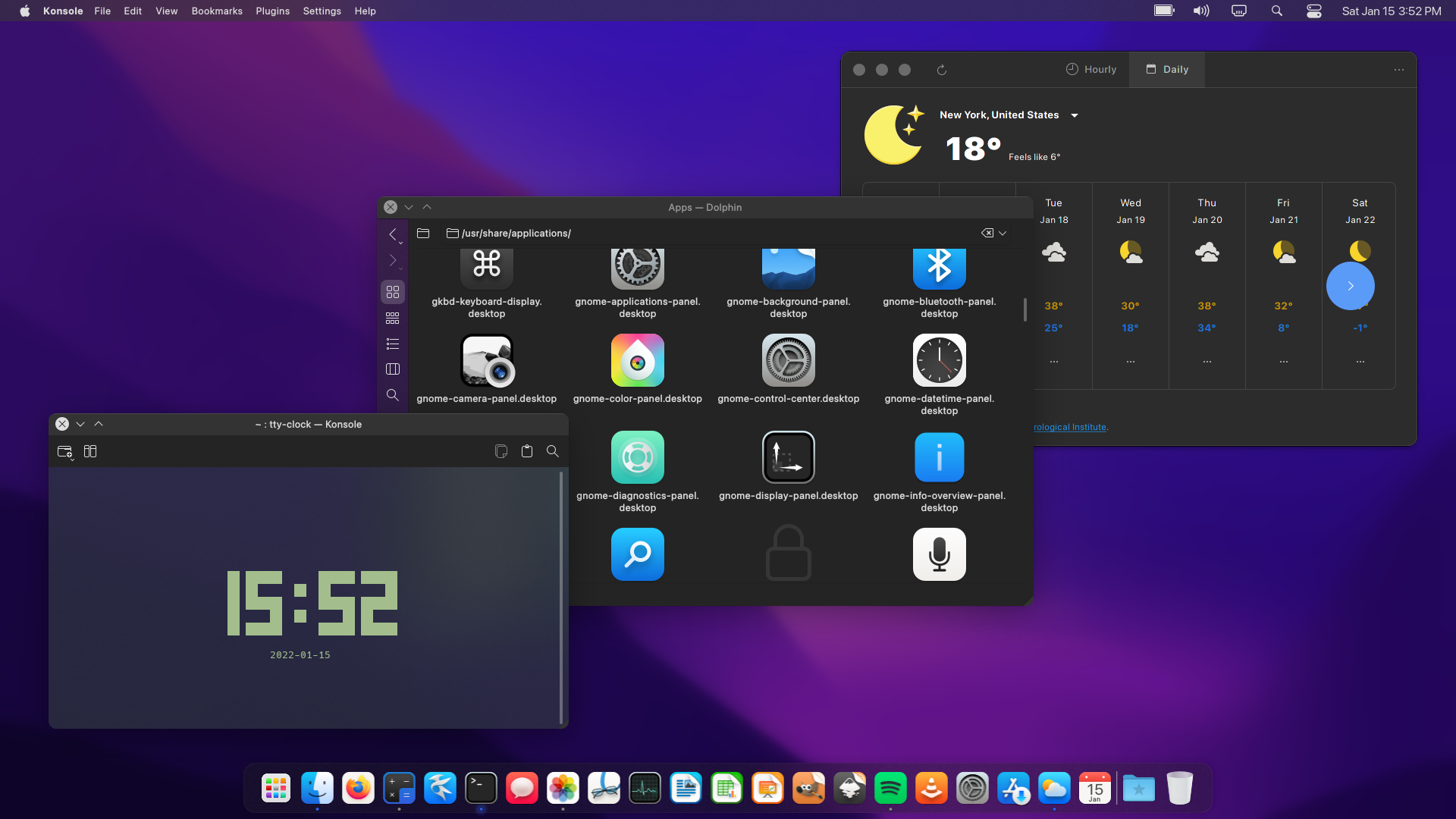
Task: Click the Konsole terminal scrollbar
Action: coord(561,598)
